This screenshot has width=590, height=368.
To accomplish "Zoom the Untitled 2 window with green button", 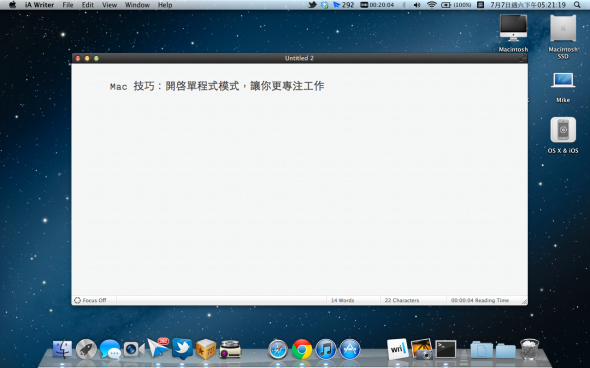I will point(96,58).
